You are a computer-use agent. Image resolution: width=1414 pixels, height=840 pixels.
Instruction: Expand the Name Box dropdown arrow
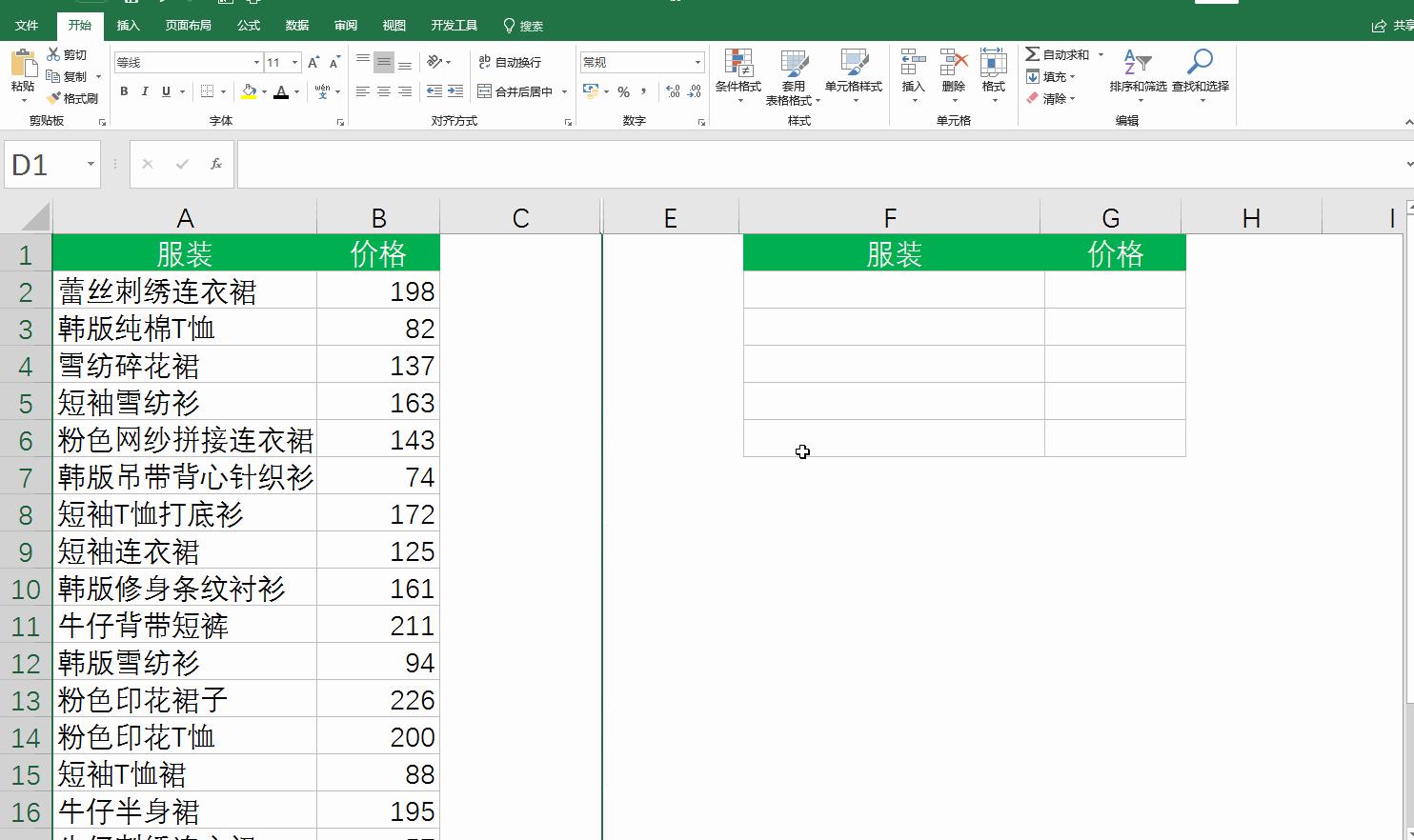pyautogui.click(x=91, y=165)
